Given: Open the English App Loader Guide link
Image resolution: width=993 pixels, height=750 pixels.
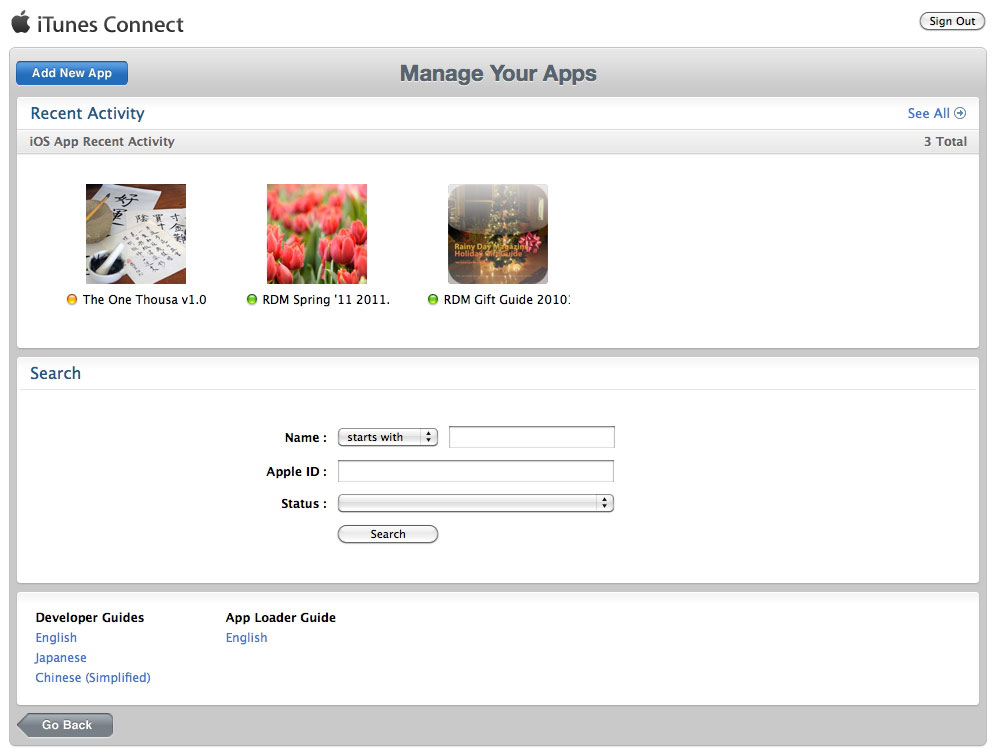Looking at the screenshot, I should (246, 638).
